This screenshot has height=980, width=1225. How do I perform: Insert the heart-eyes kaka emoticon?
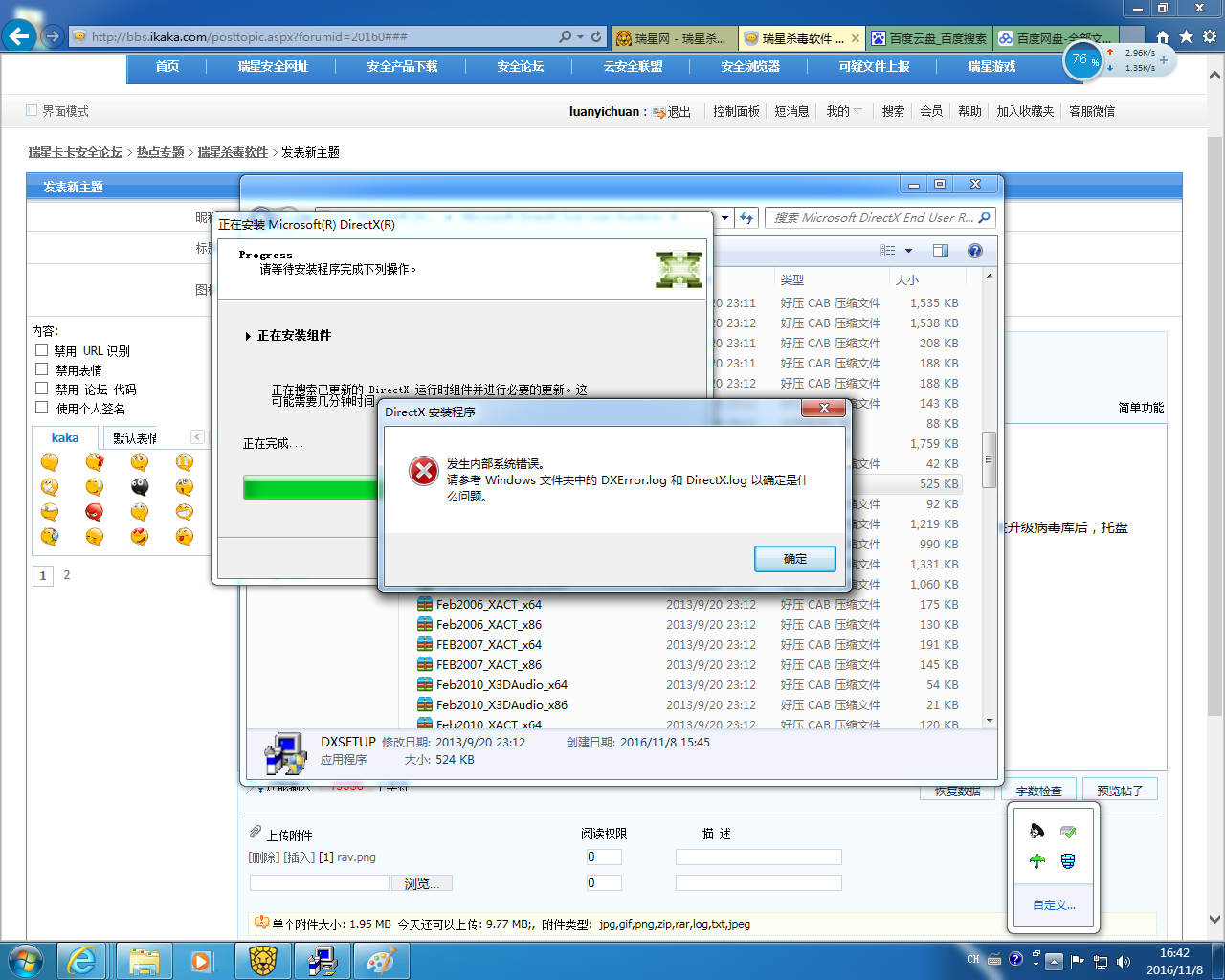tap(140, 537)
